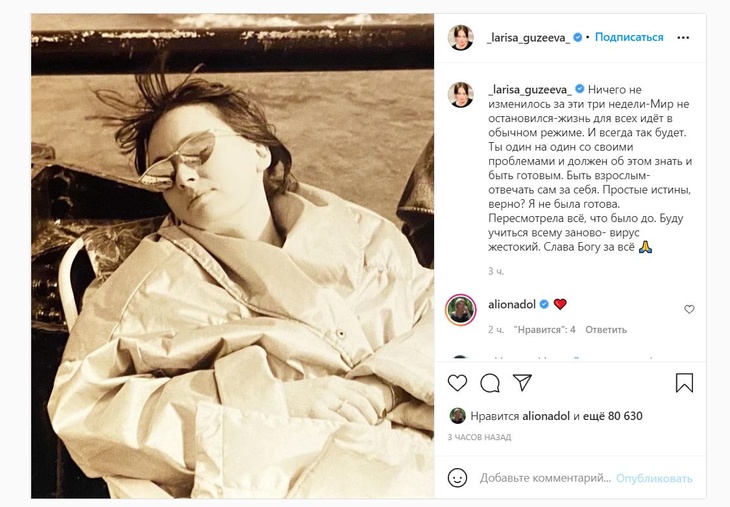View likes count "Нравится": 4 on the comment
The image size is (730, 507).
(x=544, y=330)
